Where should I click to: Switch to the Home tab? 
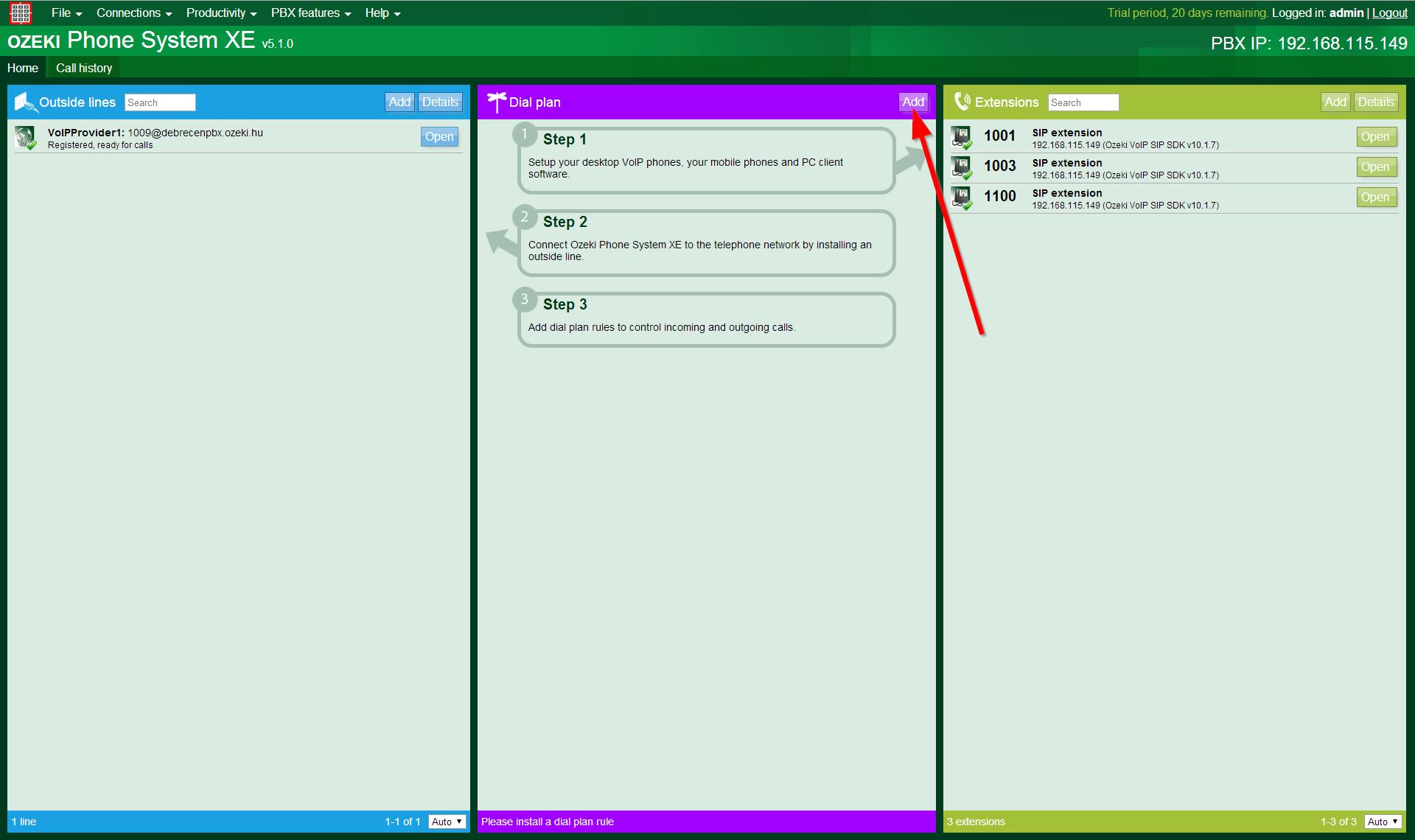point(23,68)
